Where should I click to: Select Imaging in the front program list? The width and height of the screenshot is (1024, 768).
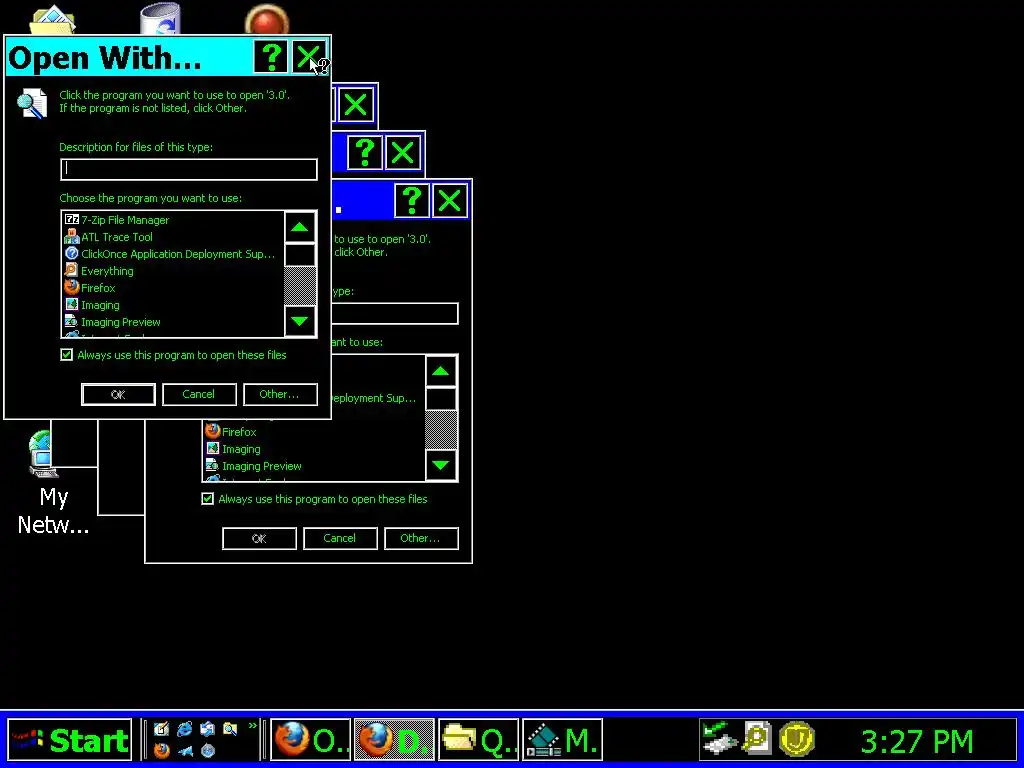(x=92, y=305)
